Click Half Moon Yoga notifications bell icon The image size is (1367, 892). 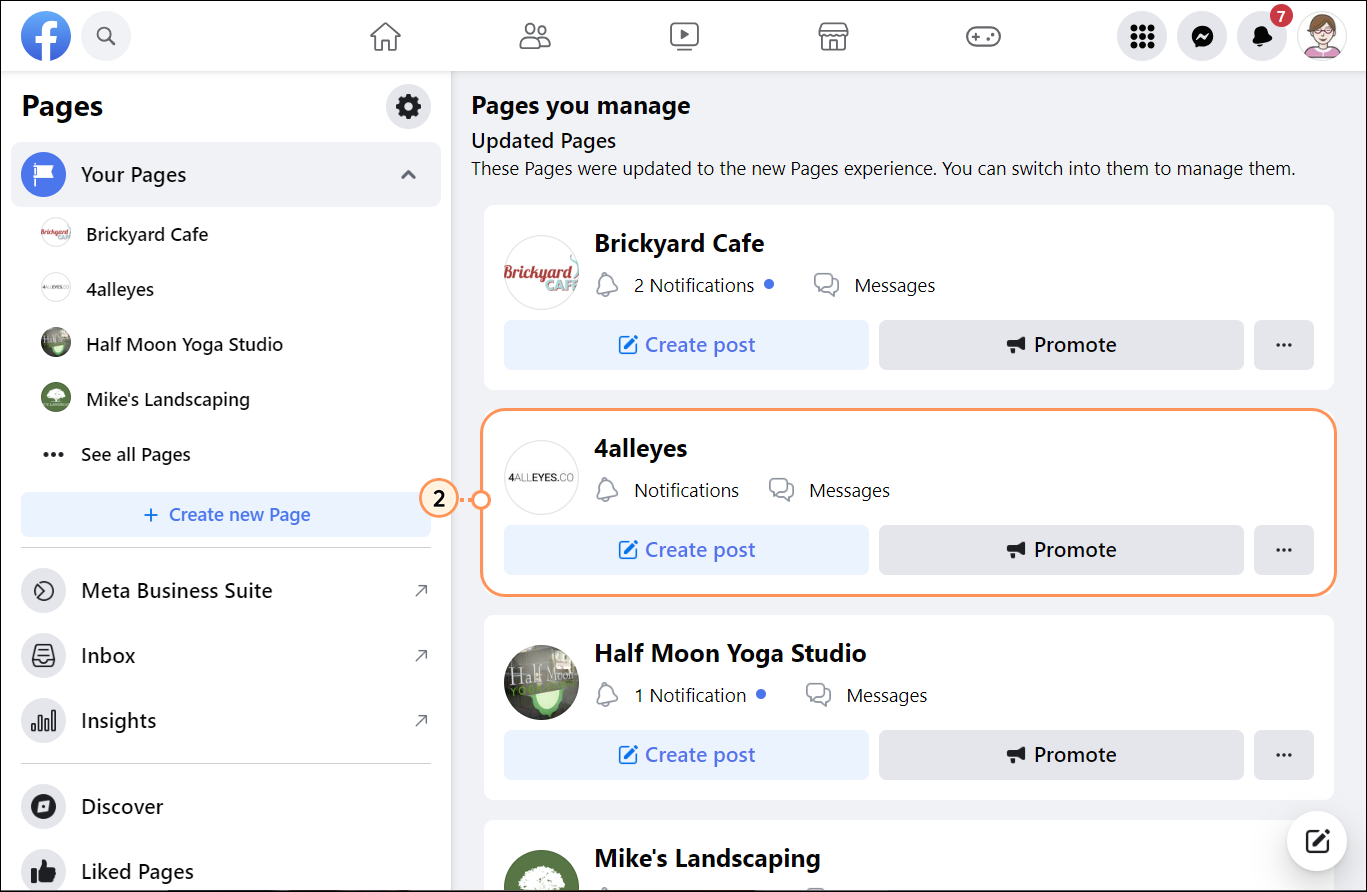coord(607,696)
